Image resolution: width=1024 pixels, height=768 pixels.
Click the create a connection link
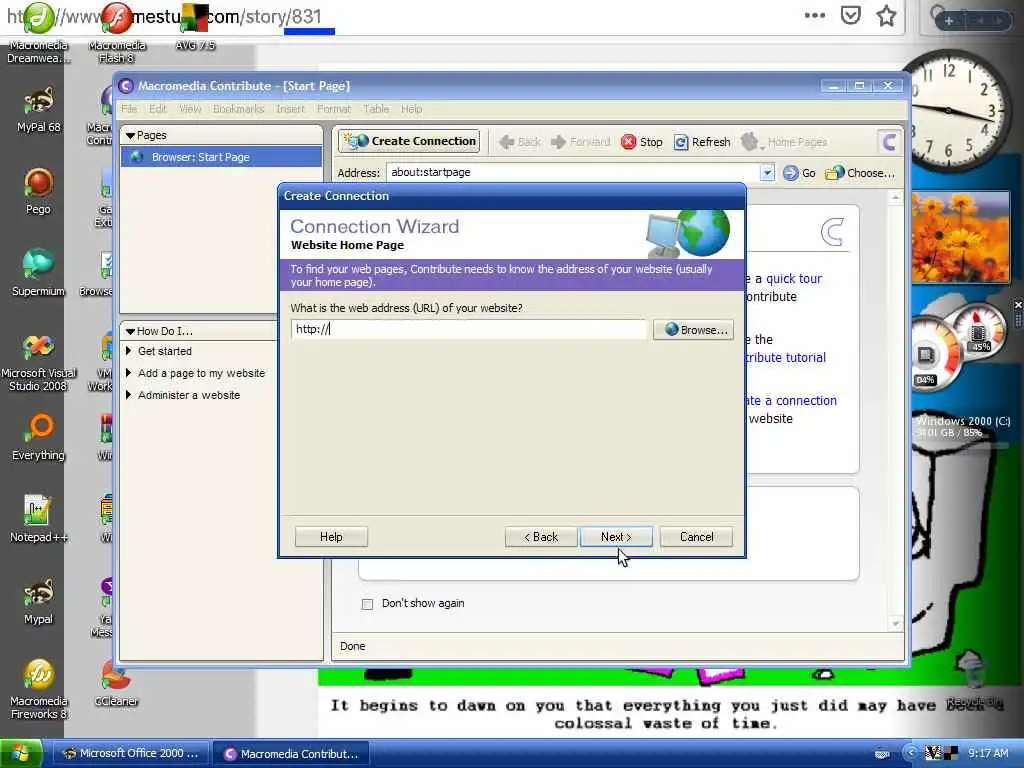[x=791, y=401]
